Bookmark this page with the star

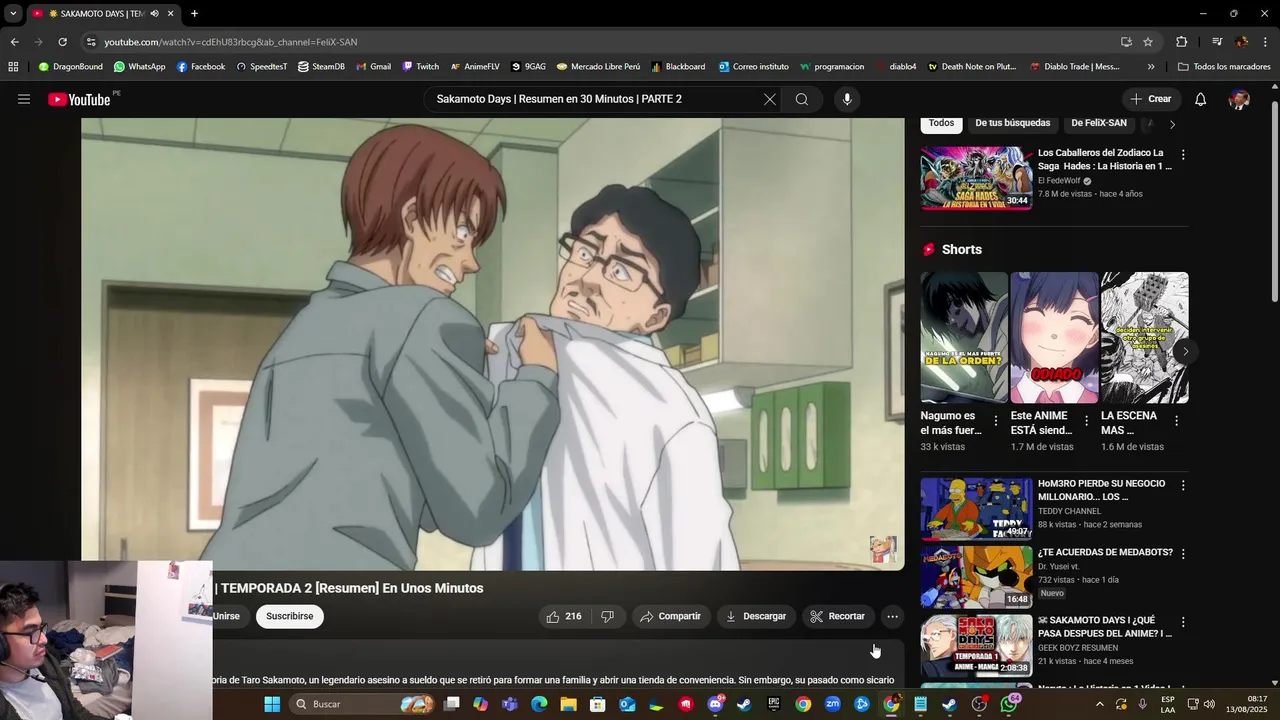pos(1148,42)
